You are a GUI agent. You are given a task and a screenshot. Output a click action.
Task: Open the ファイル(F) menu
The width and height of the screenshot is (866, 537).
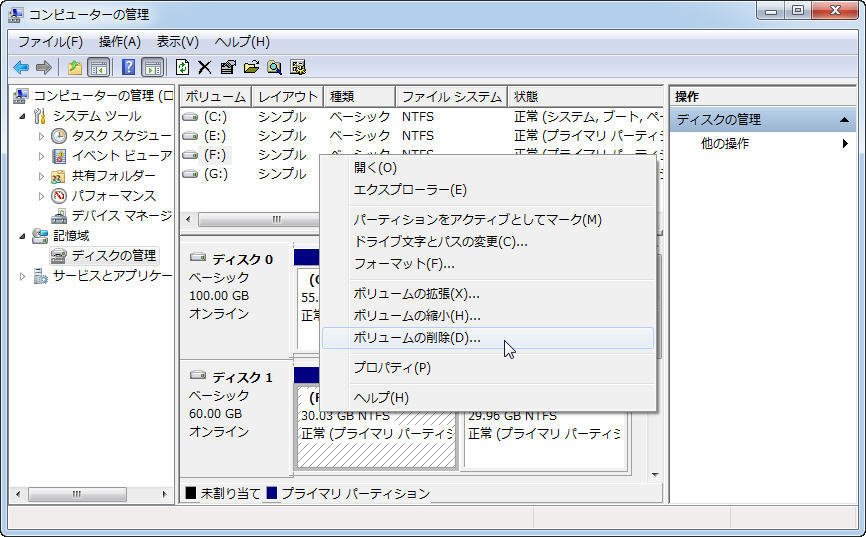point(50,42)
